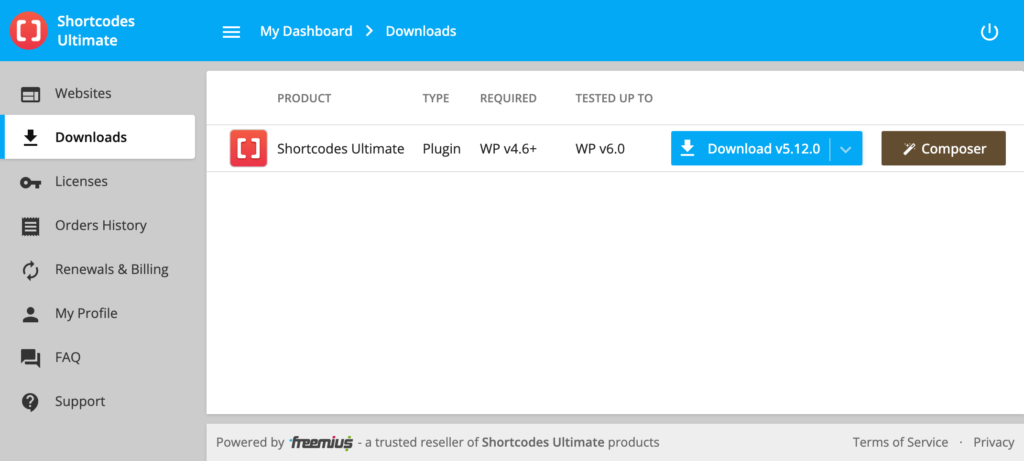Screen dimensions: 1024x461
Task: Click the My Profile person icon
Action: click(31, 314)
